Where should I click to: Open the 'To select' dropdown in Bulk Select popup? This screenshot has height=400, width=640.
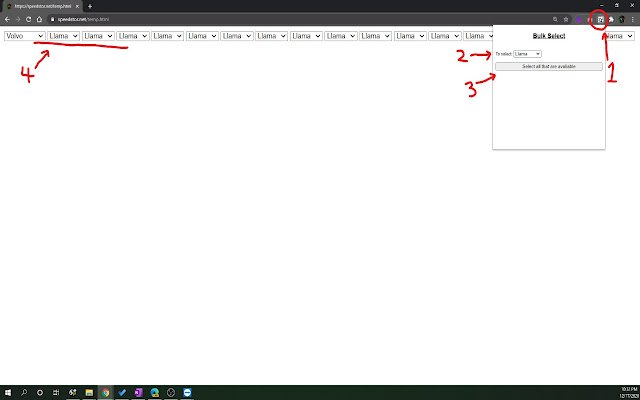[527, 54]
